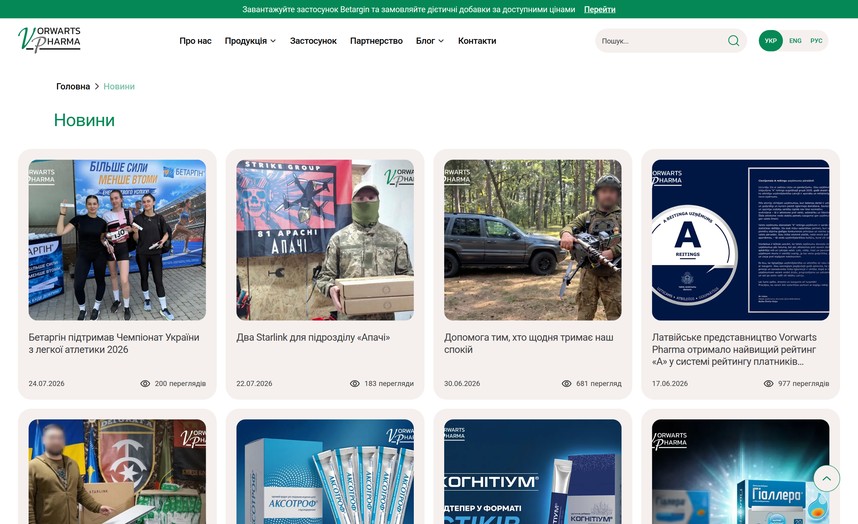
Task: Go to Головна breadcrumb link
Action: coord(73,86)
